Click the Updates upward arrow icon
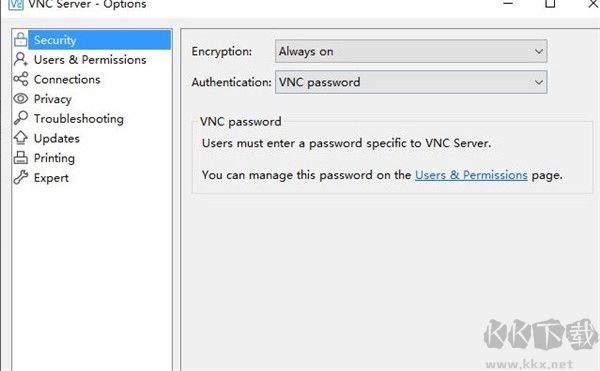 pos(21,138)
